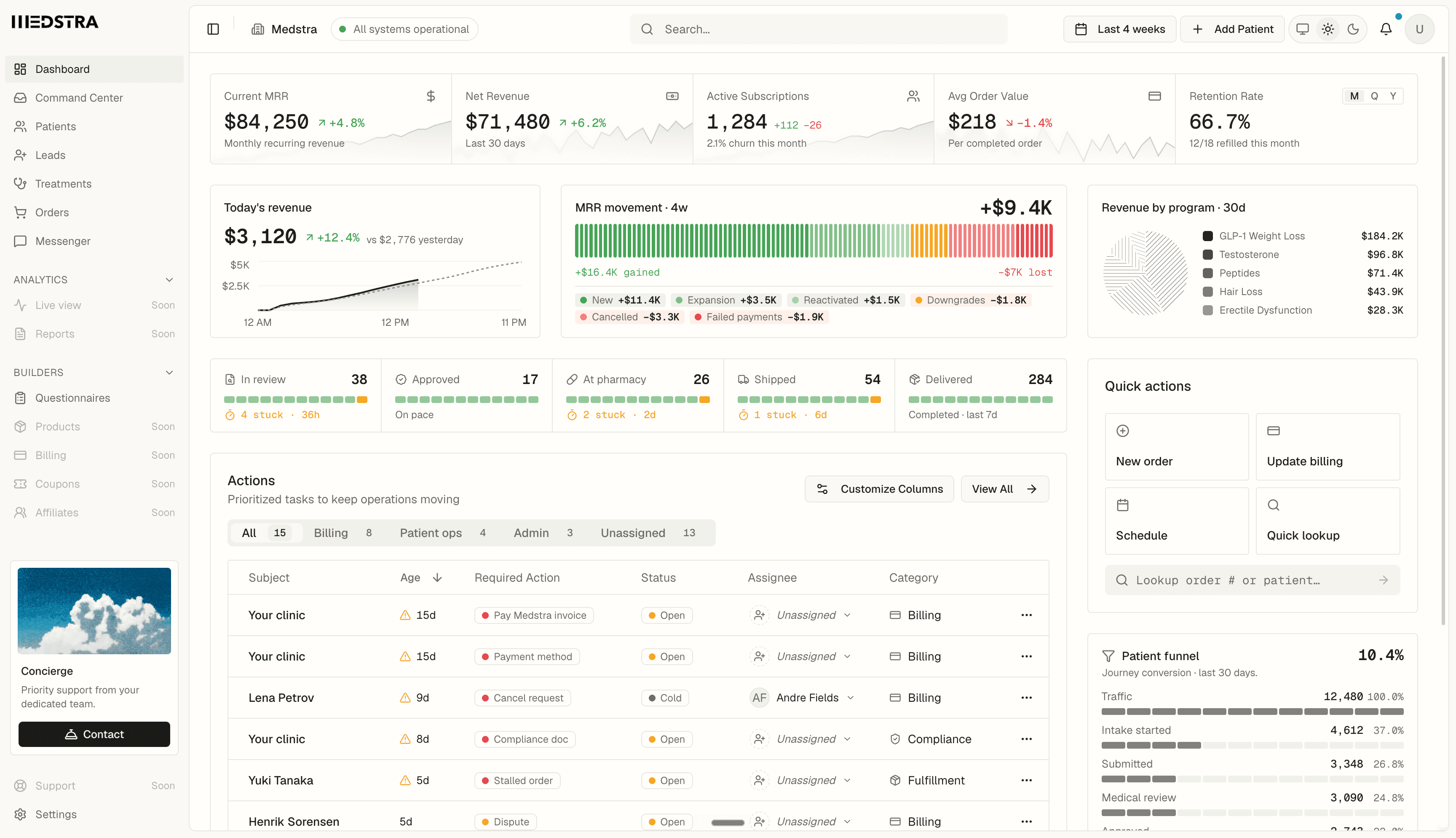Click the In review document icon

click(x=230, y=379)
